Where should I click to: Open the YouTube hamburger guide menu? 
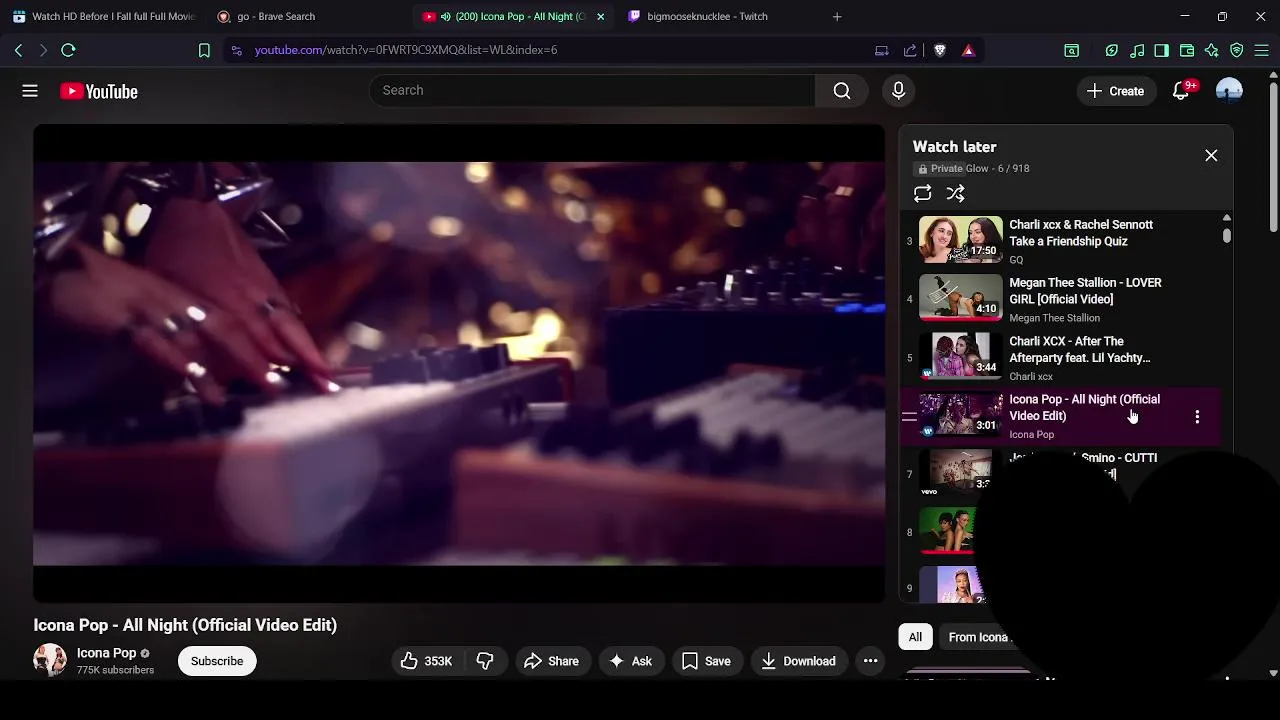30,91
